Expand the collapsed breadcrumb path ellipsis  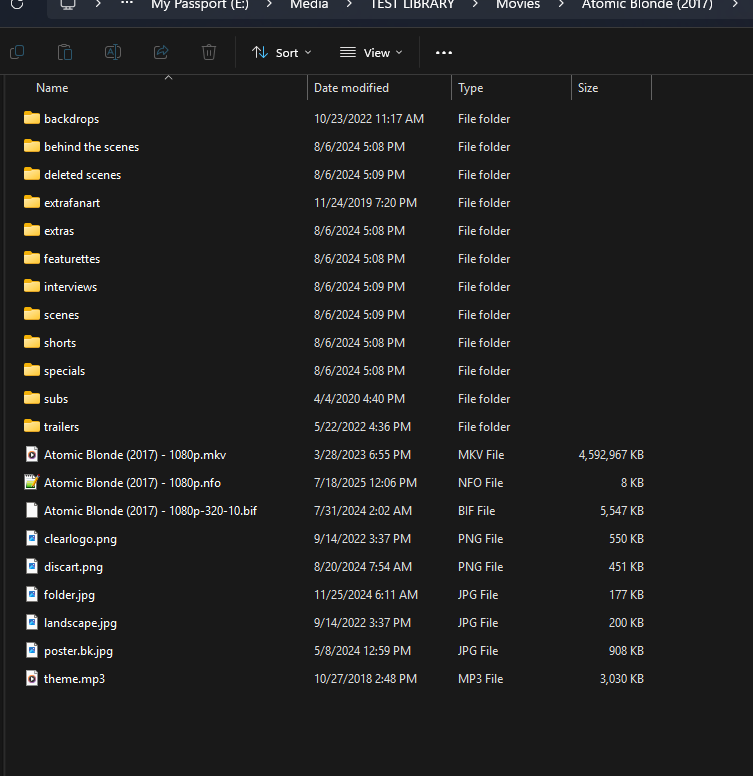click(127, 5)
